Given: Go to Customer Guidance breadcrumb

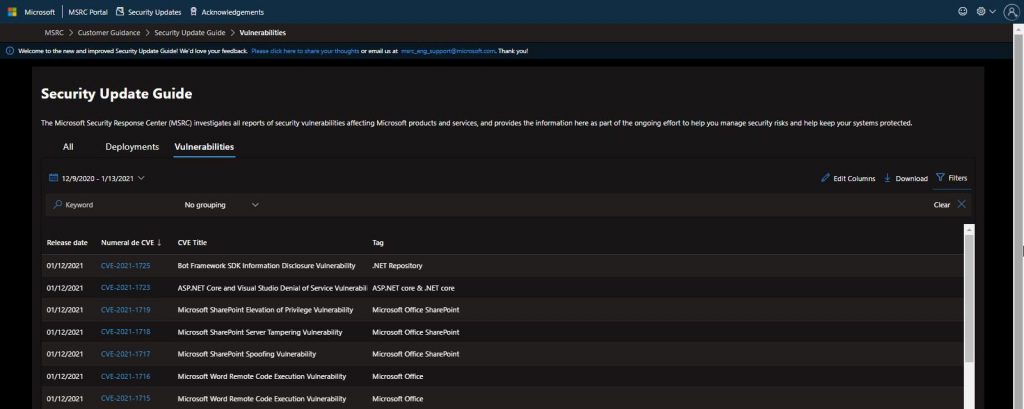Looking at the screenshot, I should pos(109,33).
